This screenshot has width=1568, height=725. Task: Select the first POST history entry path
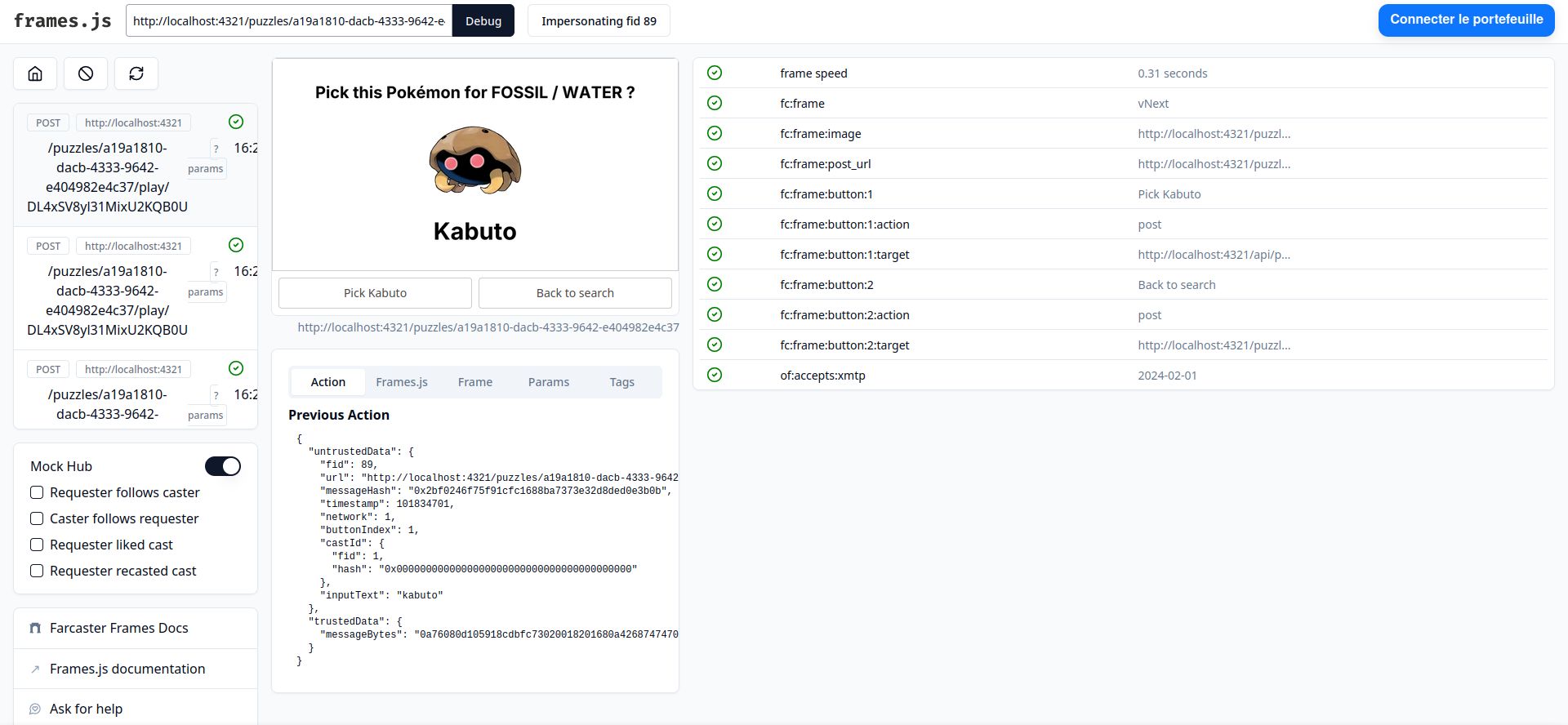tap(107, 177)
